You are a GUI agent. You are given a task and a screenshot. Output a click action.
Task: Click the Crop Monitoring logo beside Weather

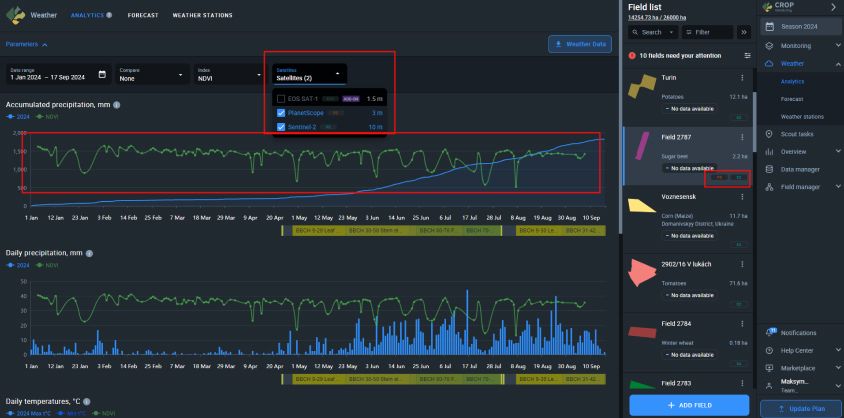pos(16,15)
